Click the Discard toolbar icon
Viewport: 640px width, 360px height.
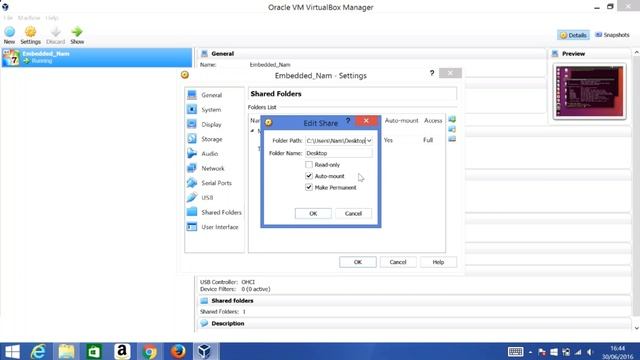coord(56,35)
